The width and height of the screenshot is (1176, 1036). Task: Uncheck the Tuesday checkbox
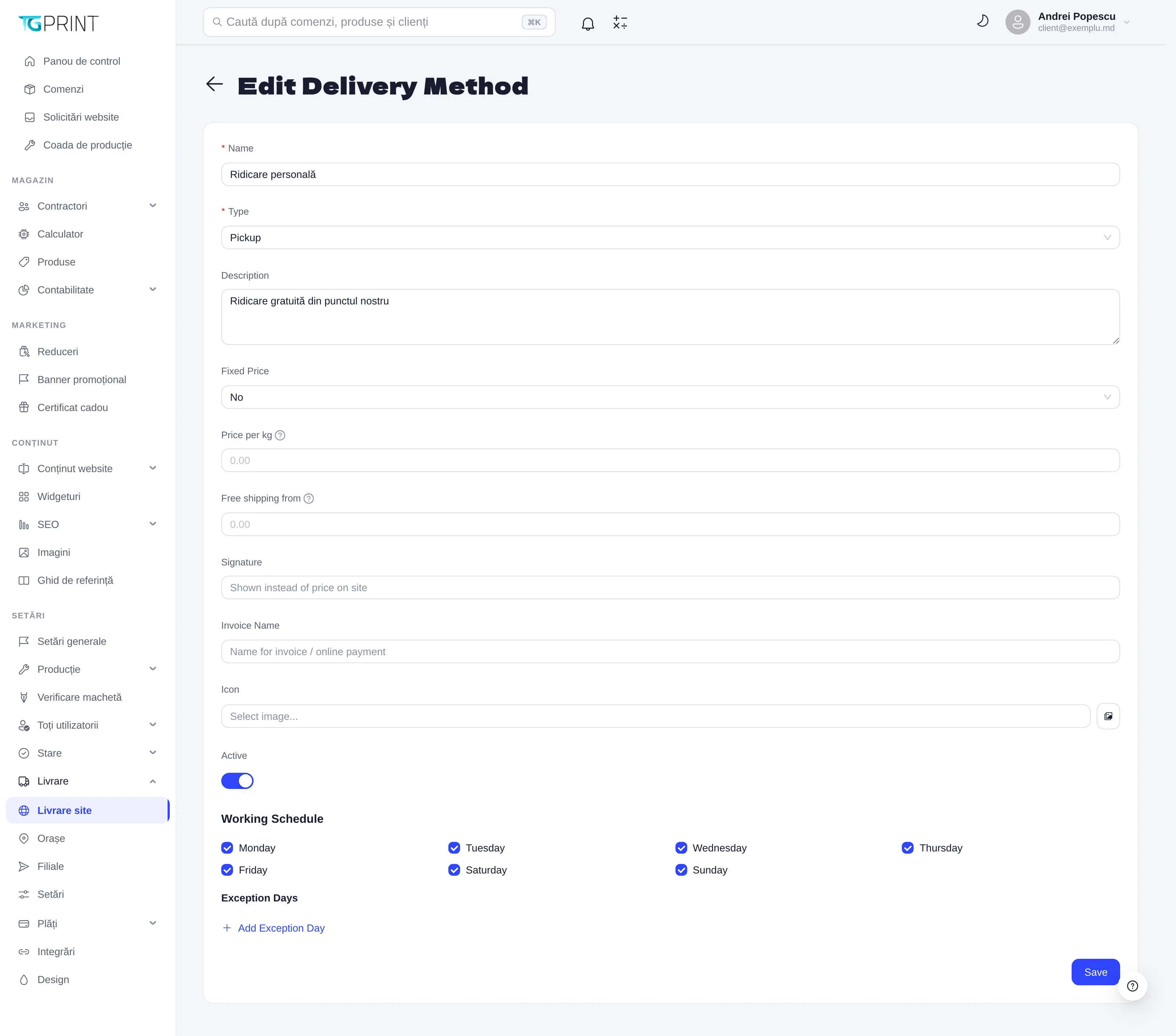click(x=454, y=848)
